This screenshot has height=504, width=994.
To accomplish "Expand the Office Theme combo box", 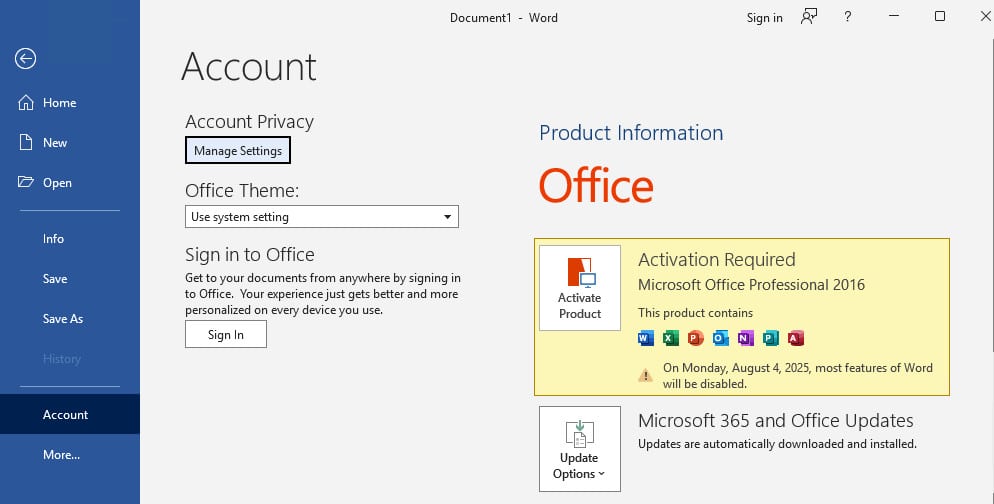I will coord(321,217).
